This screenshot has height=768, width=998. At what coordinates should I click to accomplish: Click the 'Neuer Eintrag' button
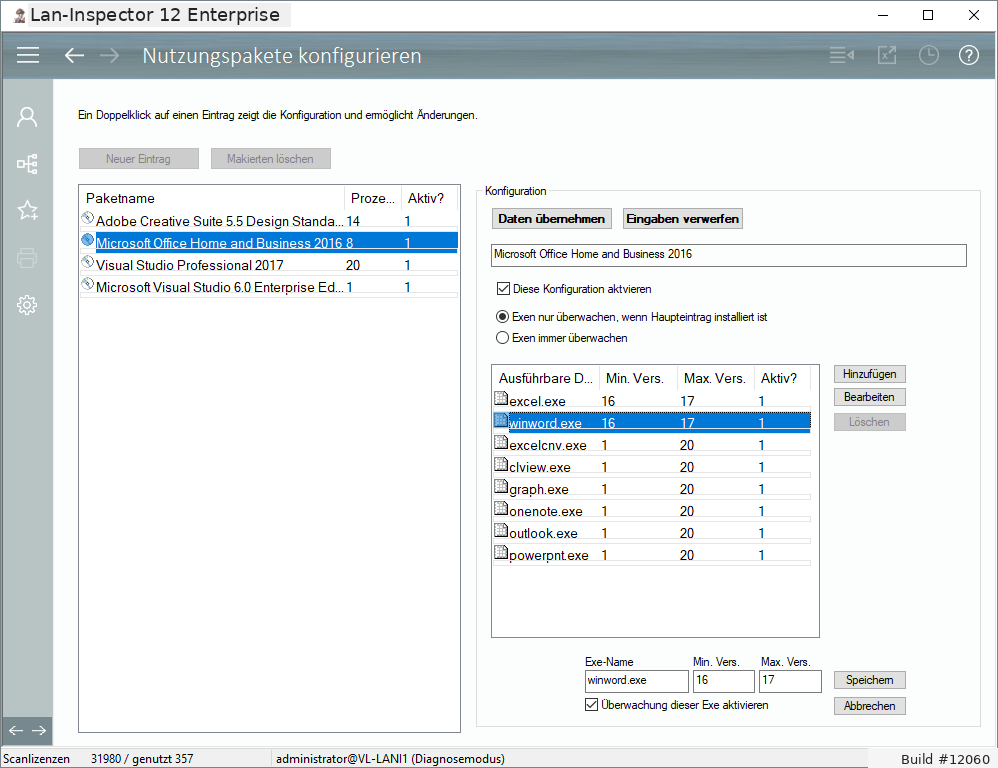(x=139, y=159)
